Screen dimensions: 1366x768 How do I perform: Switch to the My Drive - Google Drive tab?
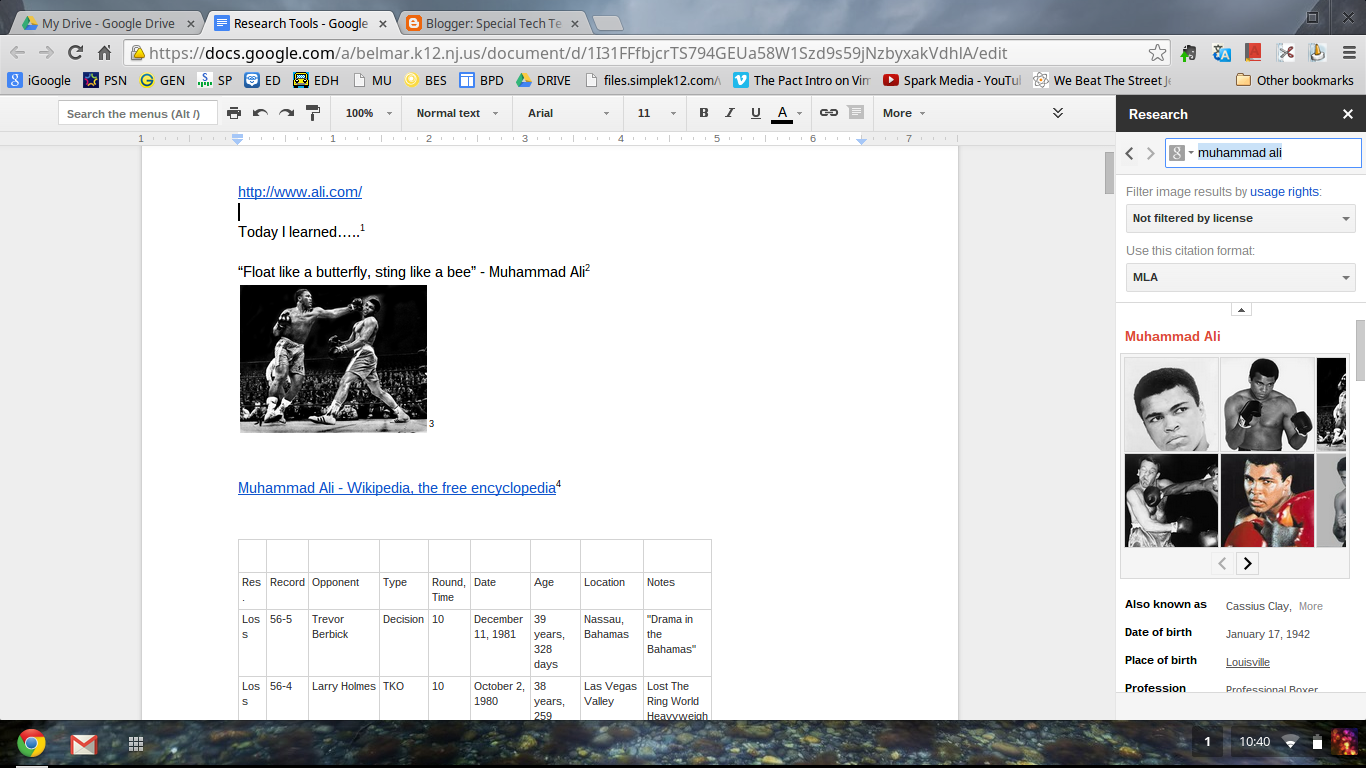point(108,23)
